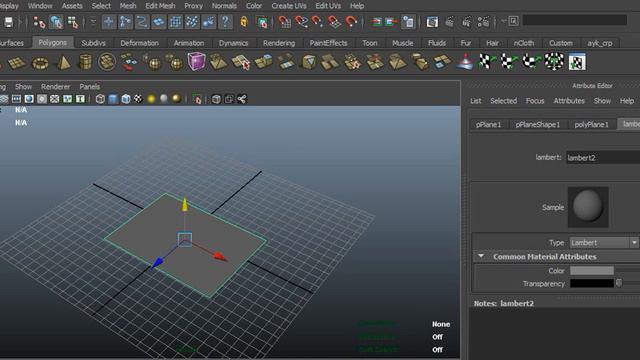The image size is (640, 360).
Task: Open the Mesh menu
Action: tap(128, 6)
